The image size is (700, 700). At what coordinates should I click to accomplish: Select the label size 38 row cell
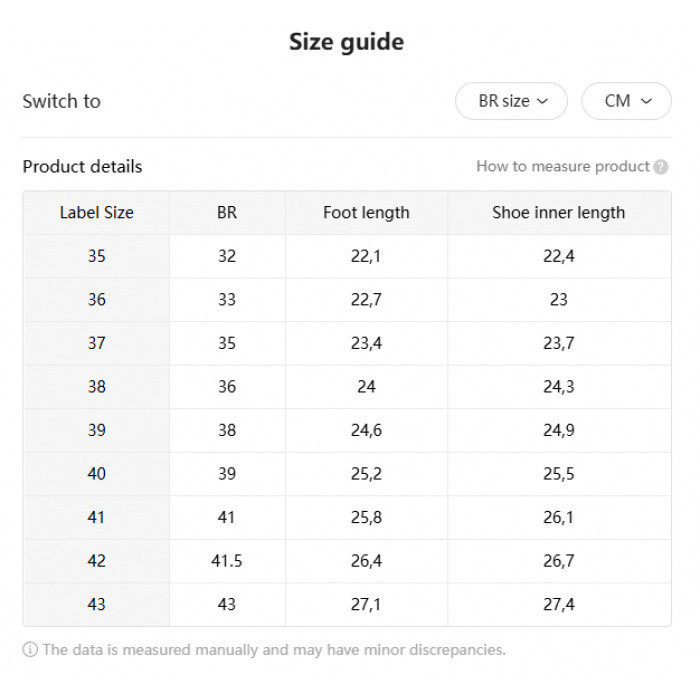point(96,387)
